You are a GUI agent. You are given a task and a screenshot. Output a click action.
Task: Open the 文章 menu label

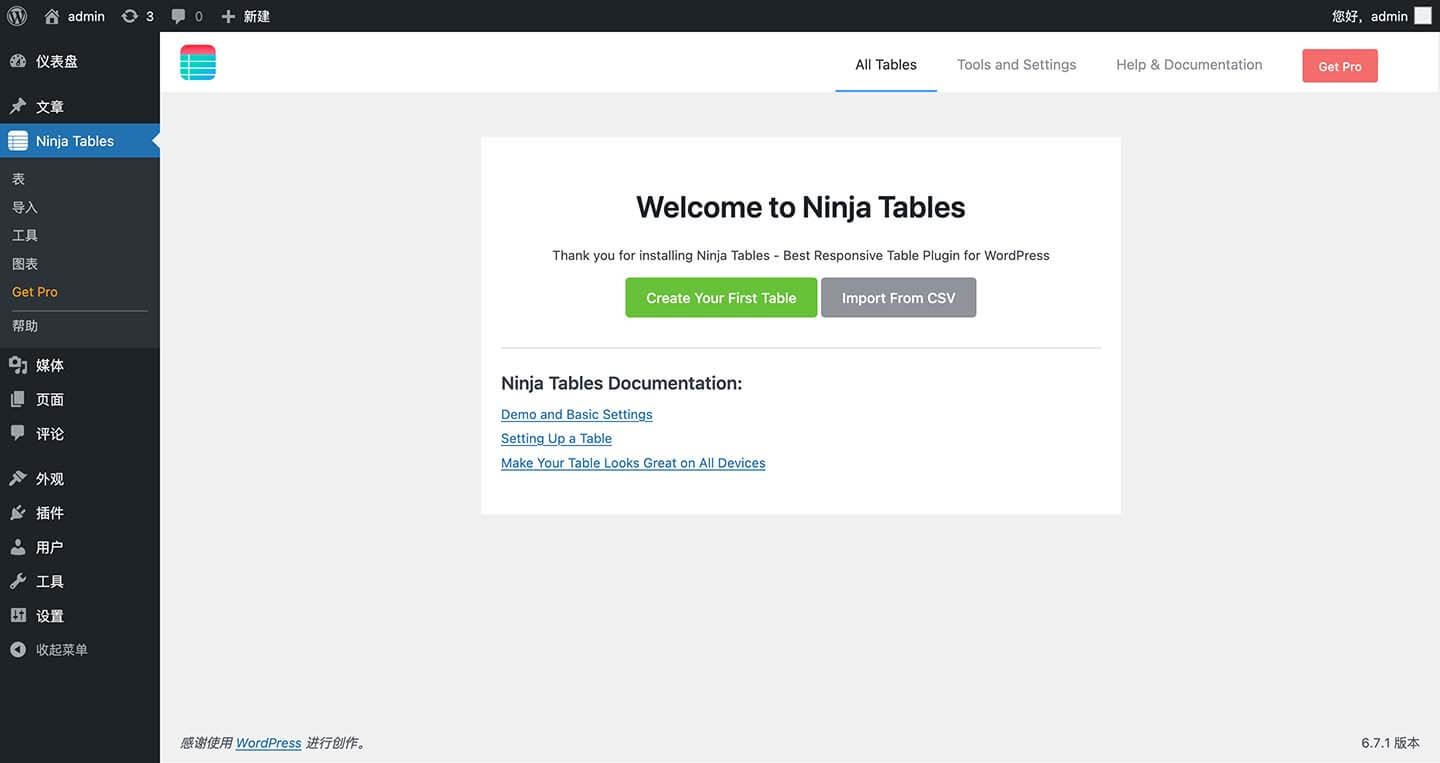(50, 107)
